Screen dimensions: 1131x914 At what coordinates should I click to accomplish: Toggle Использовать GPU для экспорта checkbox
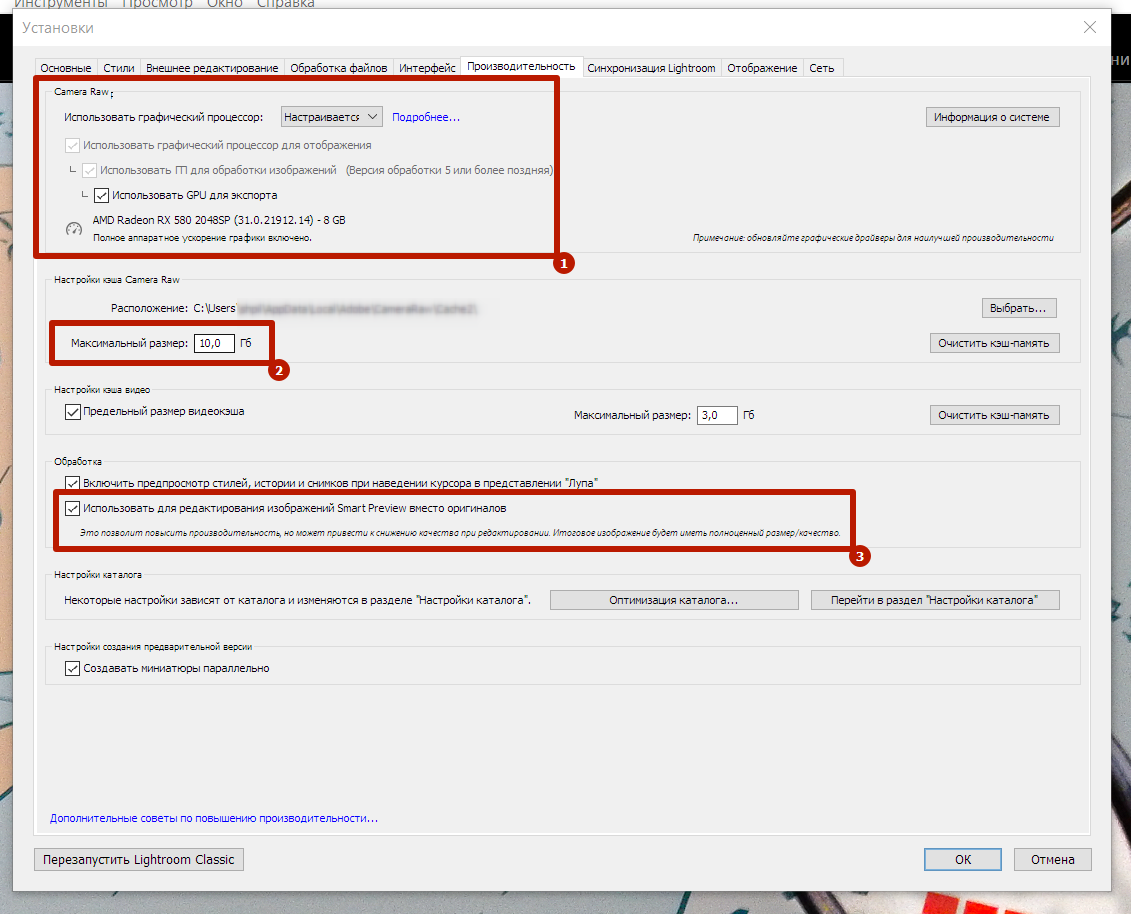click(101, 195)
